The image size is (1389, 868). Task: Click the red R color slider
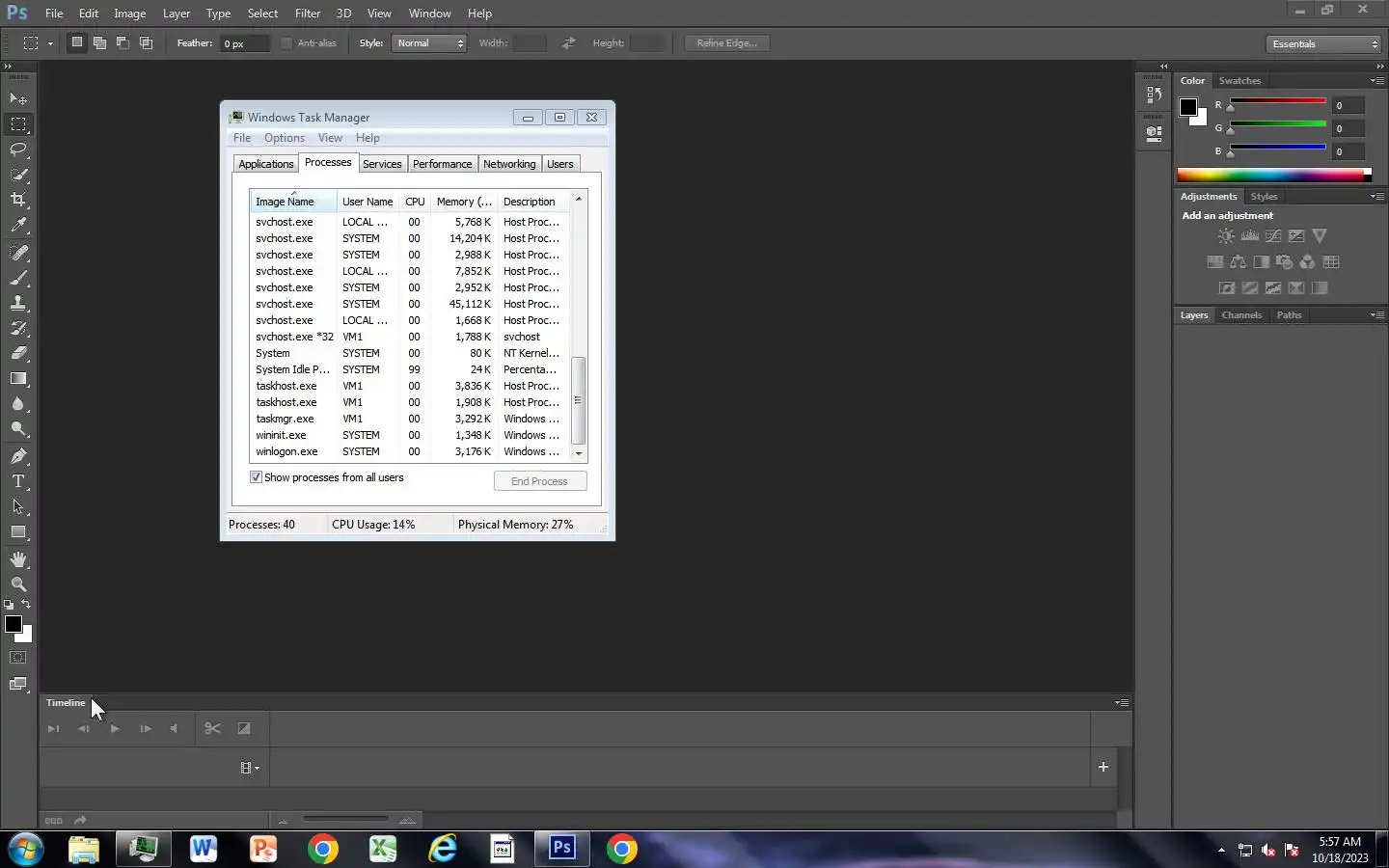[x=1277, y=101]
